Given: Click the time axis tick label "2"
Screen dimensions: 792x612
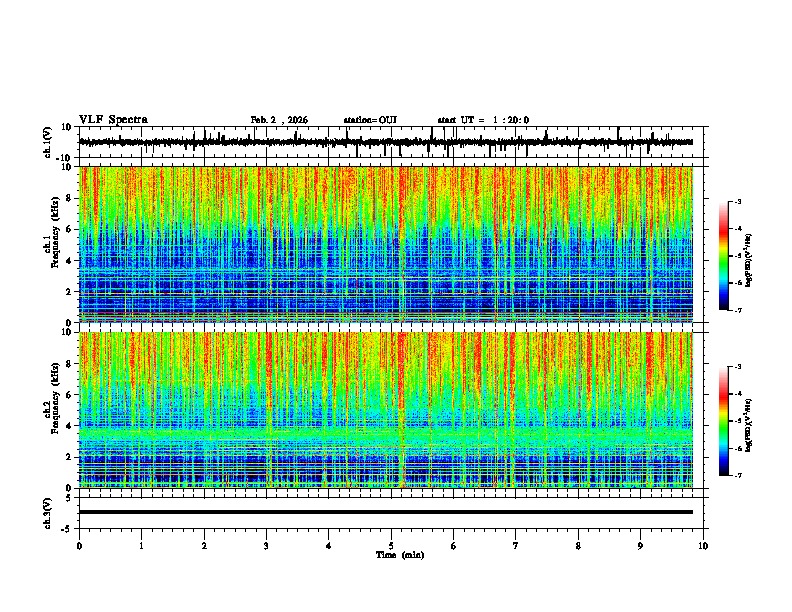Looking at the screenshot, I should pyautogui.click(x=204, y=546).
